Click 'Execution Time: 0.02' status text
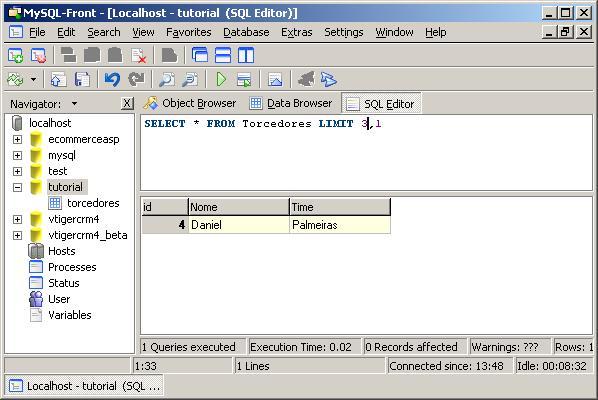The image size is (598, 400). (x=301, y=347)
